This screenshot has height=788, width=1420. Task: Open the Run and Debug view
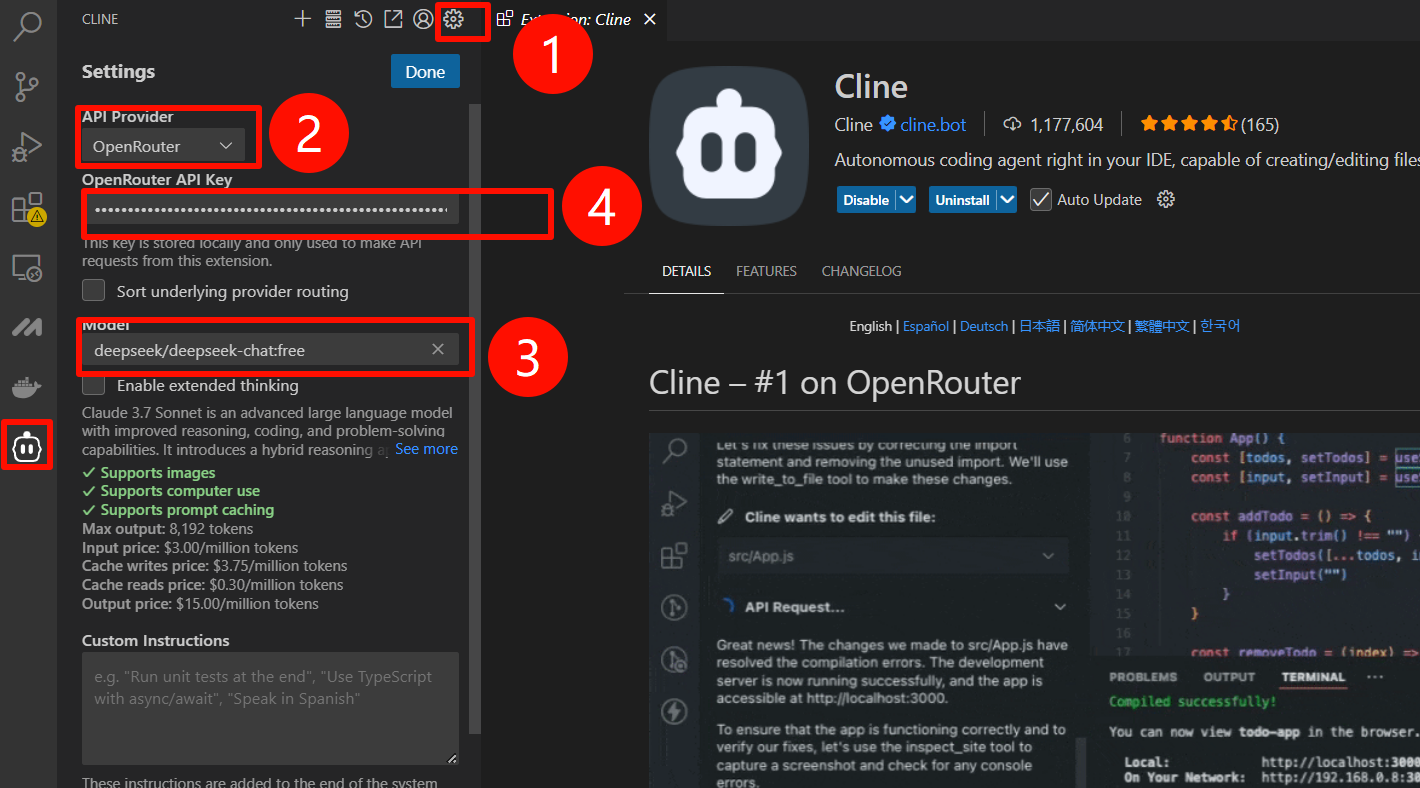click(27, 147)
